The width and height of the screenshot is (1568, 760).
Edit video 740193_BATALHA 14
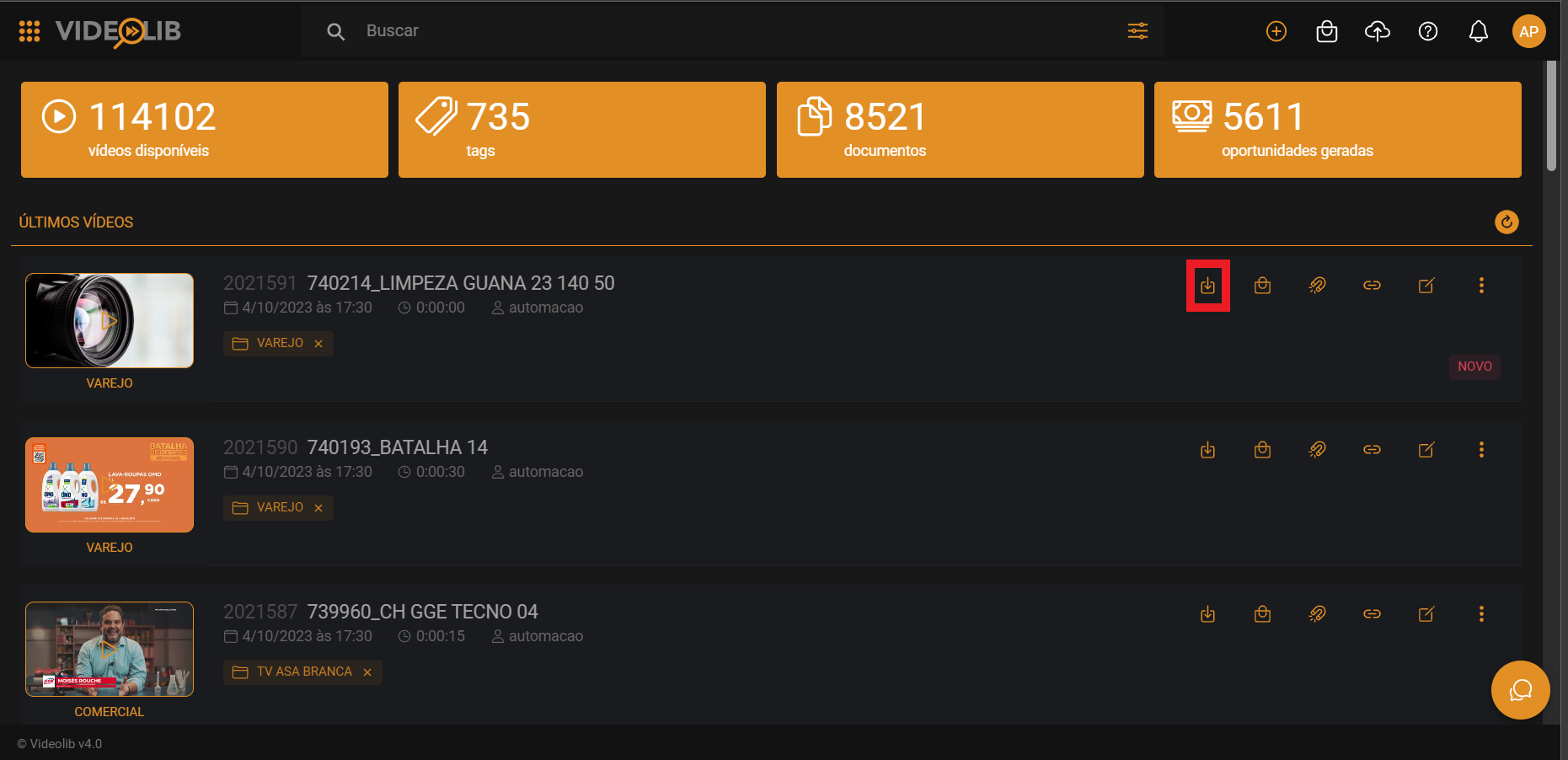coord(1426,450)
